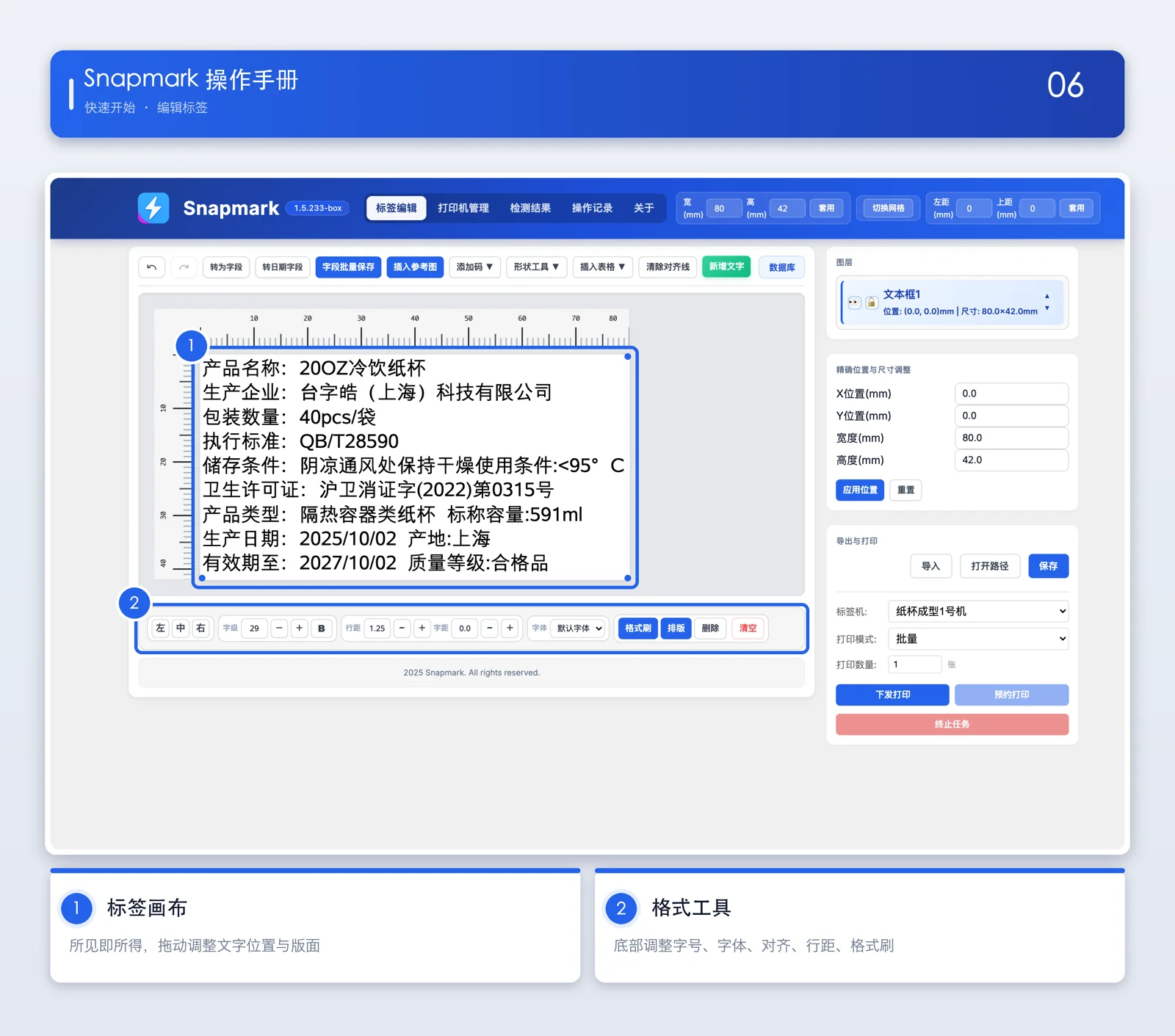The height and width of the screenshot is (1036, 1175).
Task: Click the X位置(mm) input field
Action: [1011, 394]
